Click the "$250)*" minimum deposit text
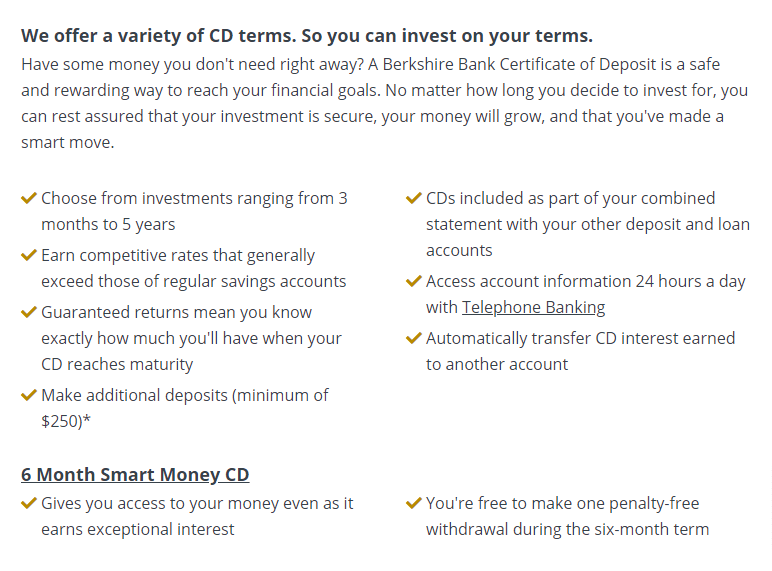This screenshot has height=571, width=772. (x=66, y=421)
